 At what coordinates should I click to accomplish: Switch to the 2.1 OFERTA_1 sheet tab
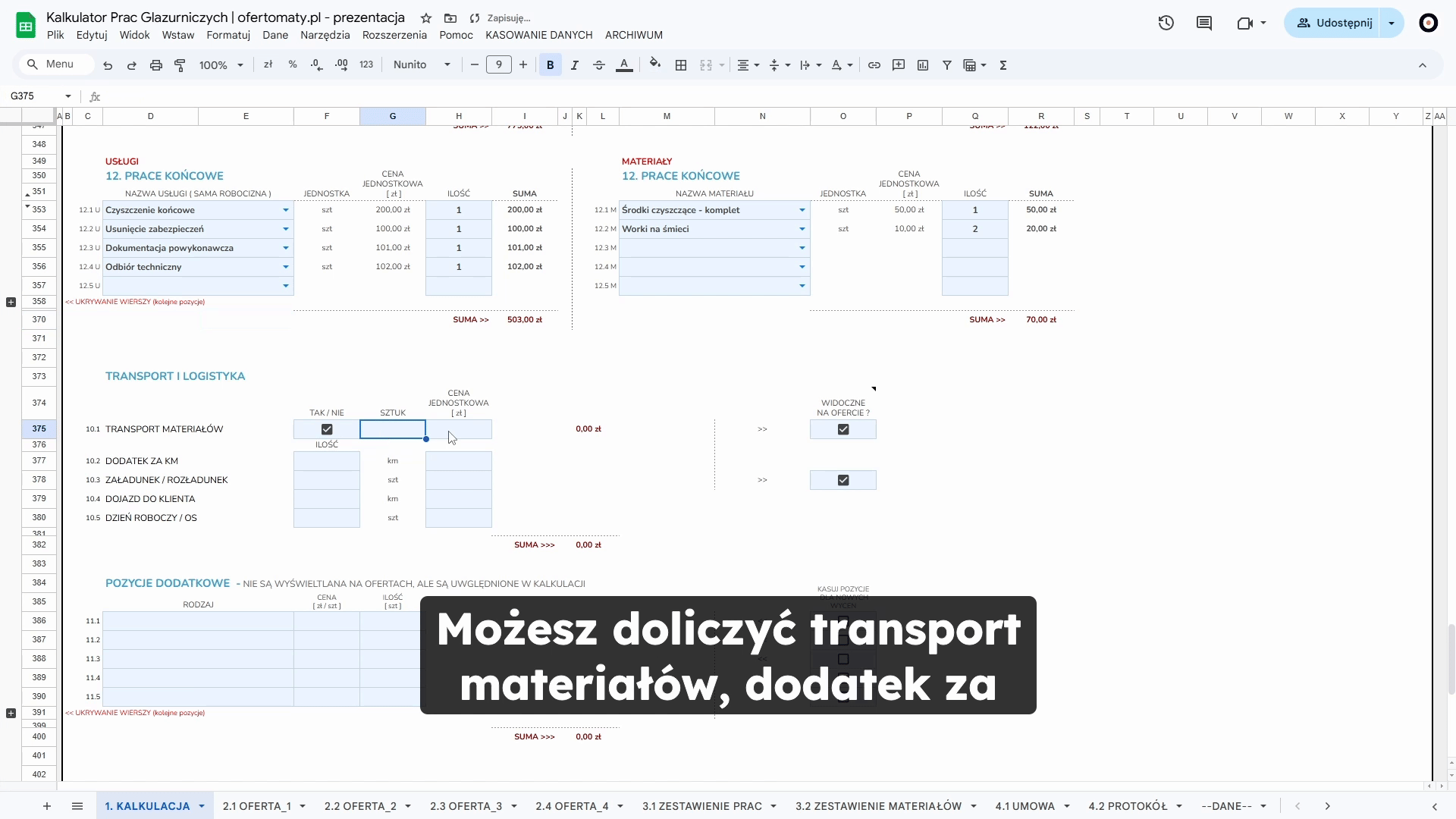point(256,806)
